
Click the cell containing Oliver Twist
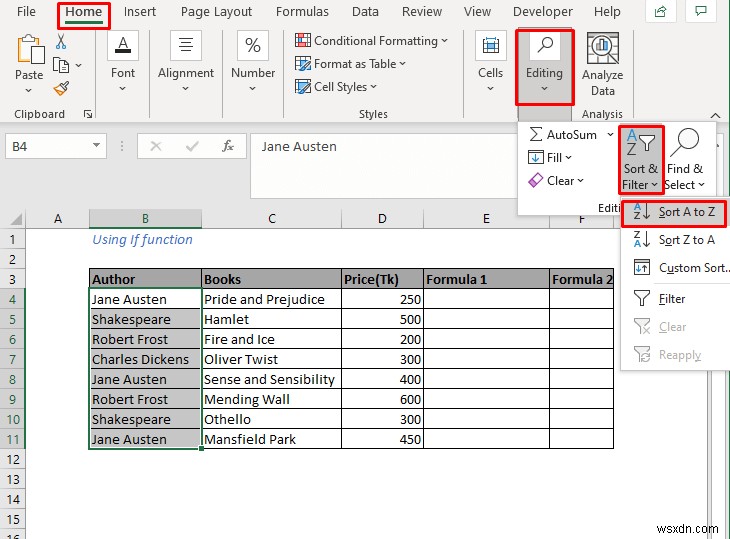coord(271,359)
